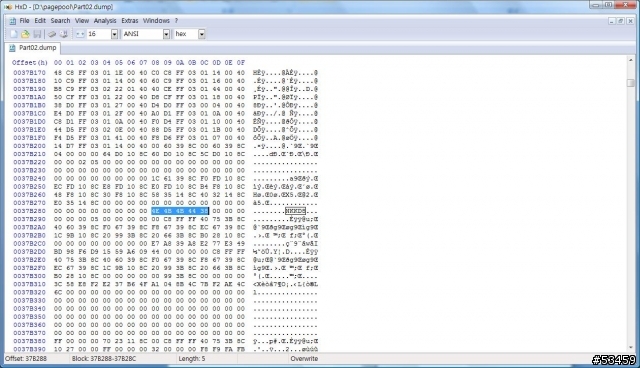Image resolution: width=640 pixels, height=368 pixels.
Task: Create a new file with toolbar icon
Action: tap(13, 34)
